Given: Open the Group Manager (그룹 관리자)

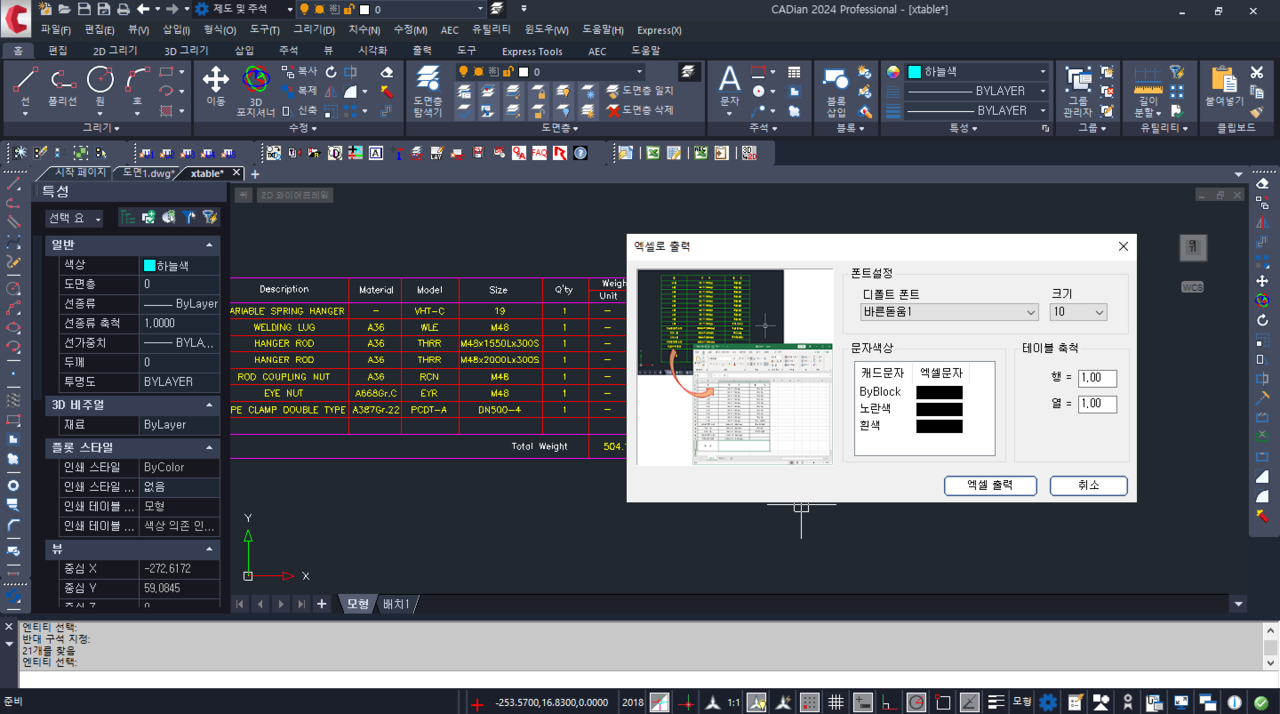Looking at the screenshot, I should coord(1078,82).
